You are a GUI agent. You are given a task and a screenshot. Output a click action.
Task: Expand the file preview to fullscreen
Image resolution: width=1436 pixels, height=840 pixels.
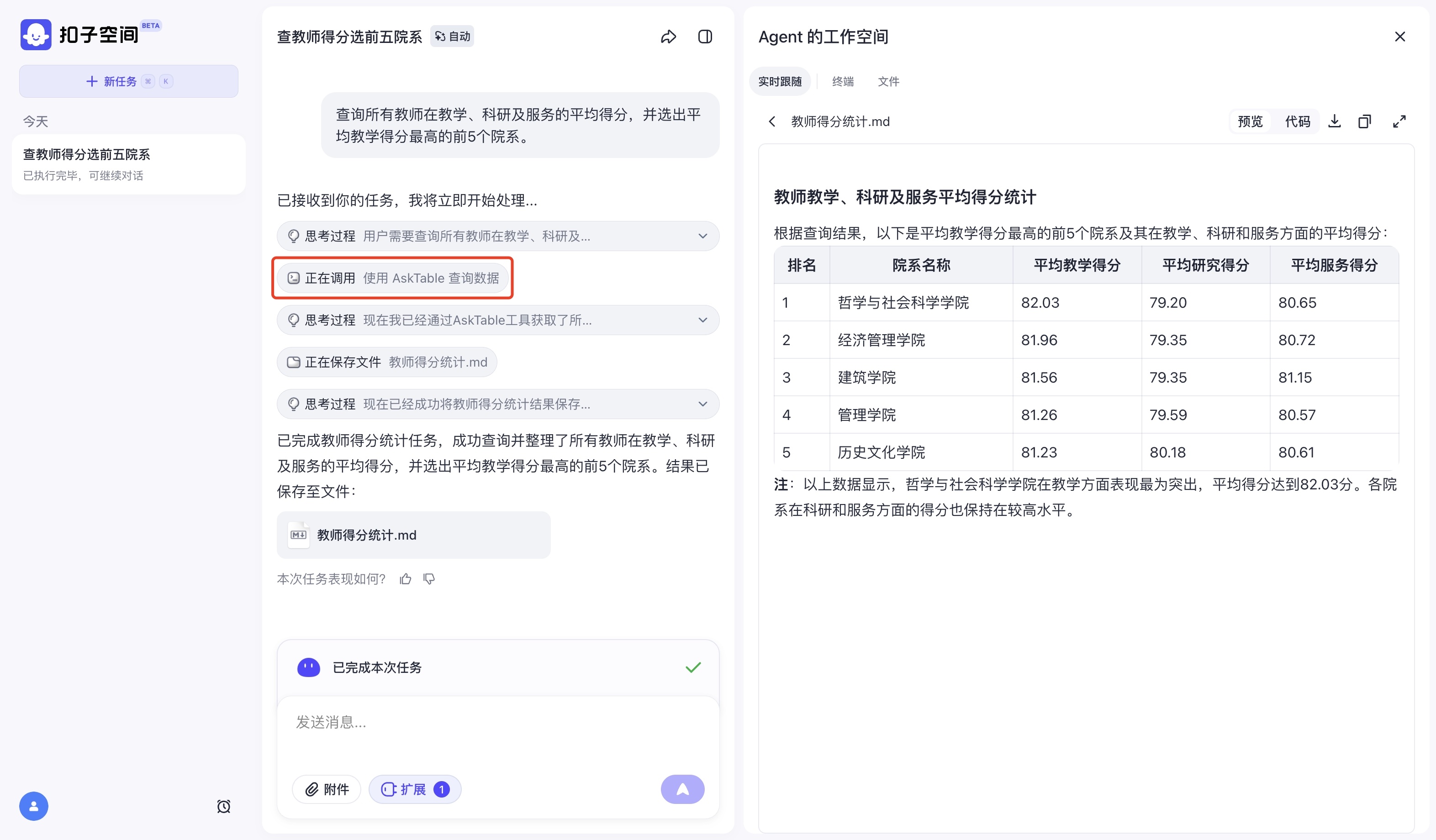coord(1400,121)
